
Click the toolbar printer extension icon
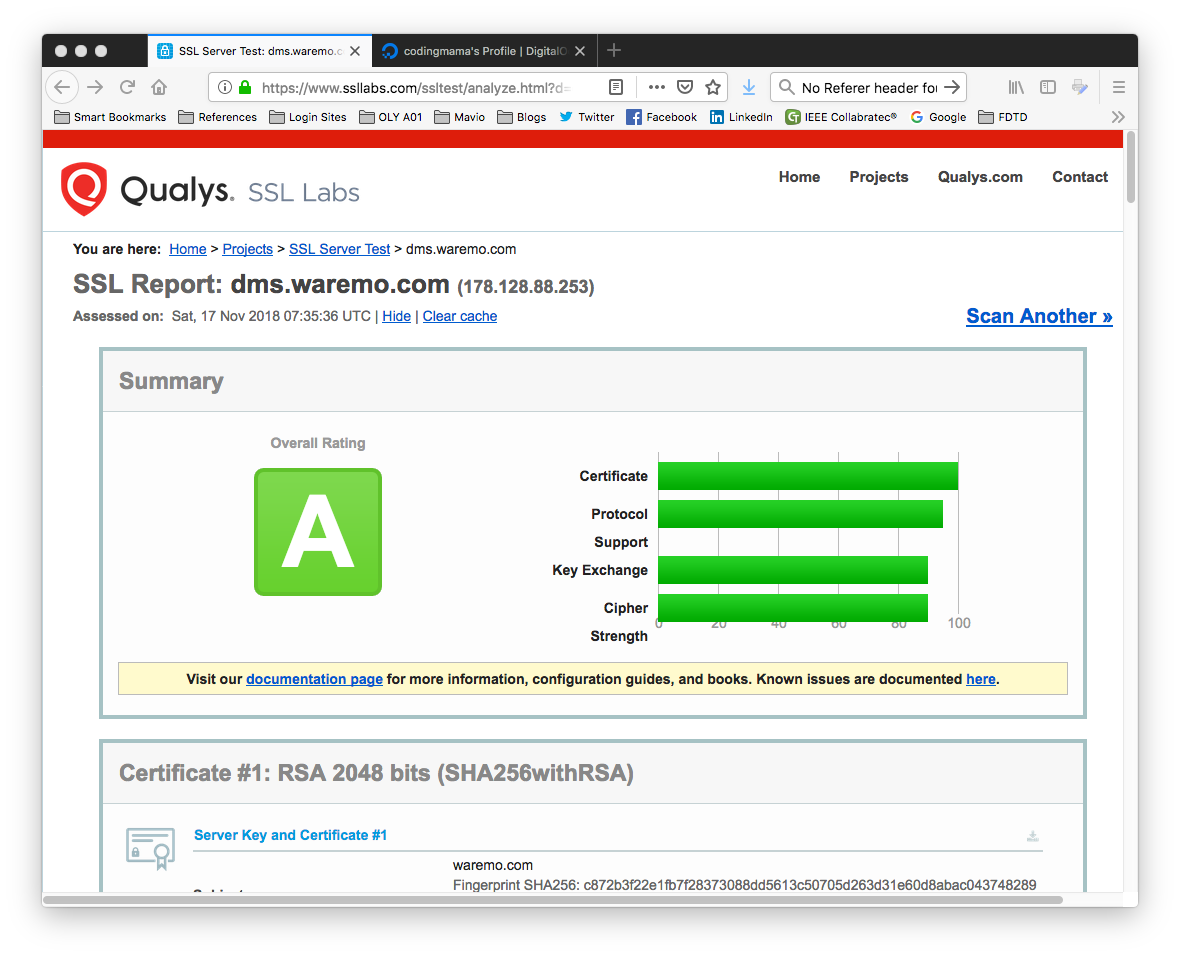pyautogui.click(x=1079, y=87)
